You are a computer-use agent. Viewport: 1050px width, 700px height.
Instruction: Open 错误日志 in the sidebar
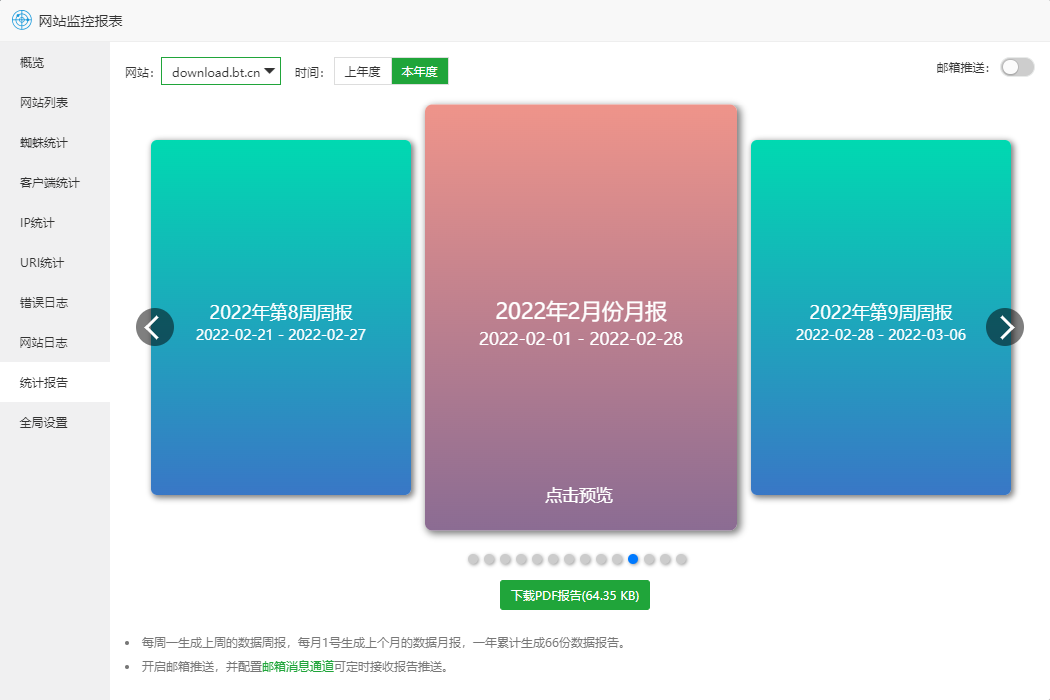[x=55, y=303]
